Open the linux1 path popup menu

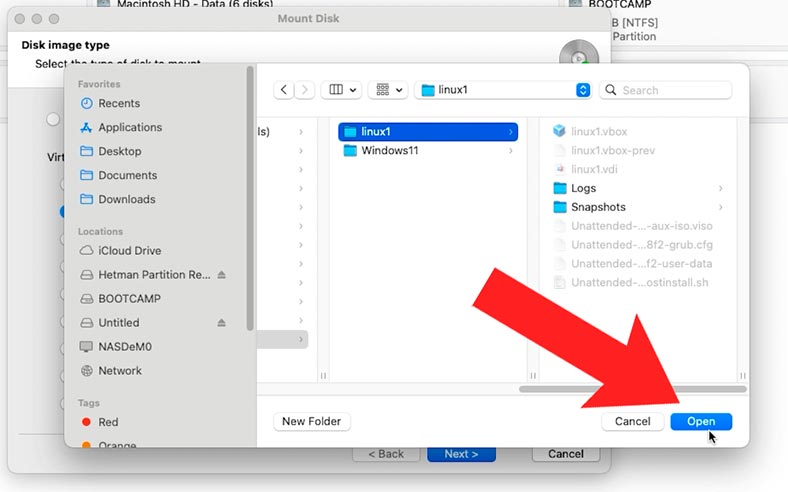point(503,90)
